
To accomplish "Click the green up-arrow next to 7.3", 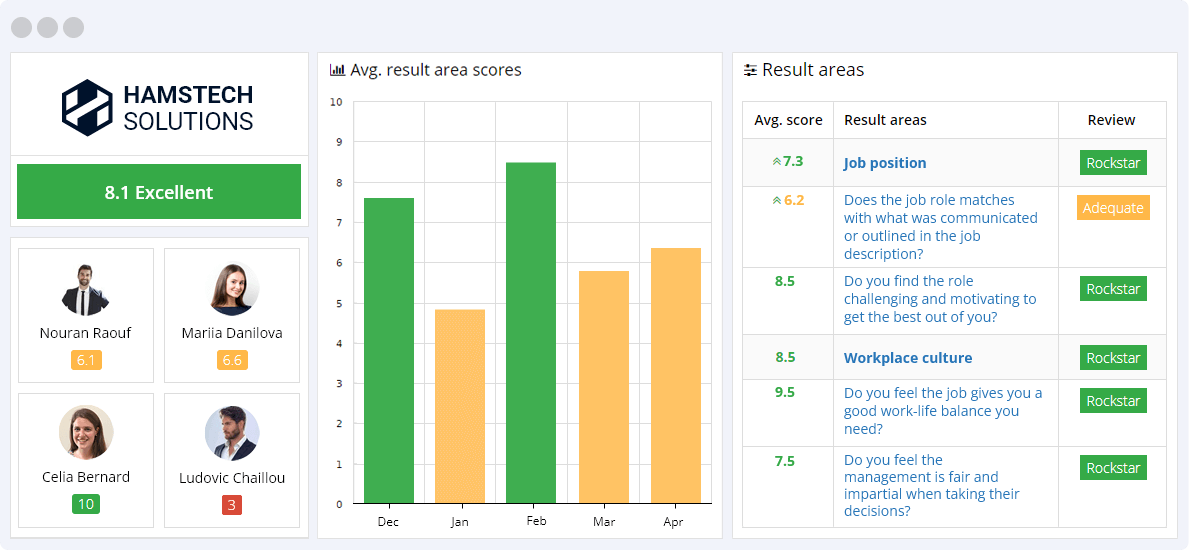I will 776,162.
